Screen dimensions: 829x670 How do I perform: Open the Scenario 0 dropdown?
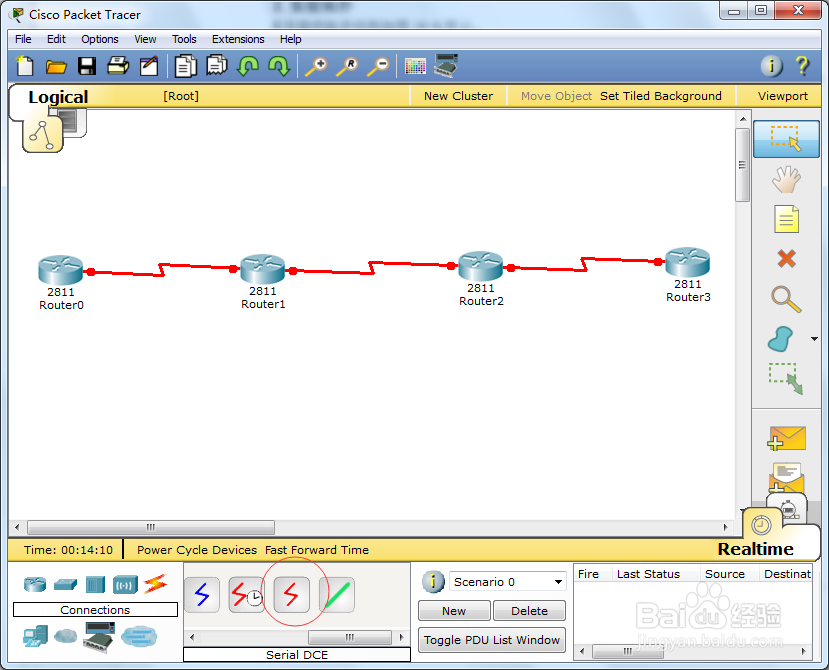tap(508, 582)
